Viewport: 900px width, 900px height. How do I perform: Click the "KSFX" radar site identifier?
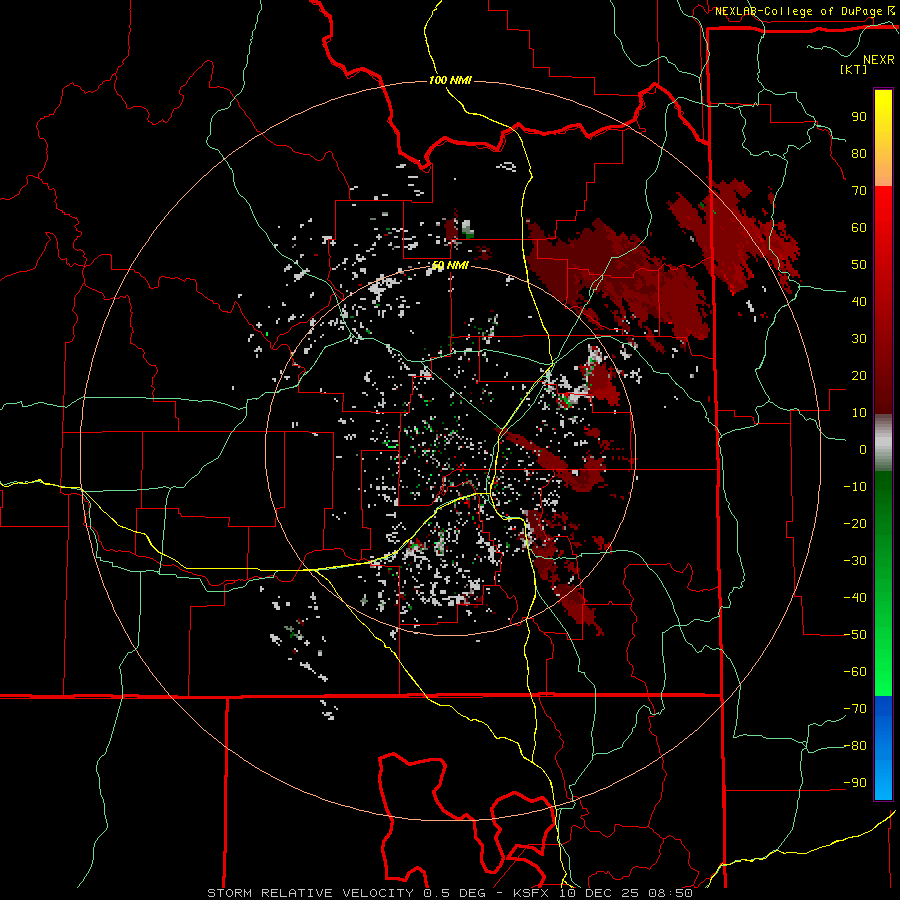pos(531,893)
